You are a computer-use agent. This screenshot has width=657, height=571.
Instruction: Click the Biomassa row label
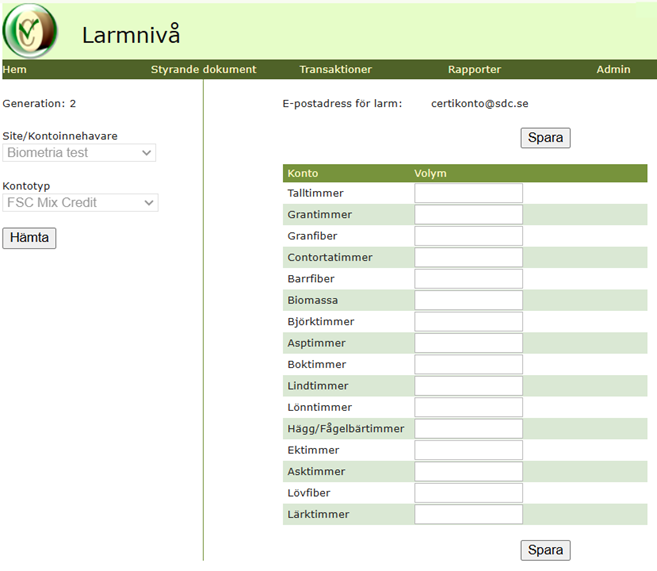coord(313,300)
